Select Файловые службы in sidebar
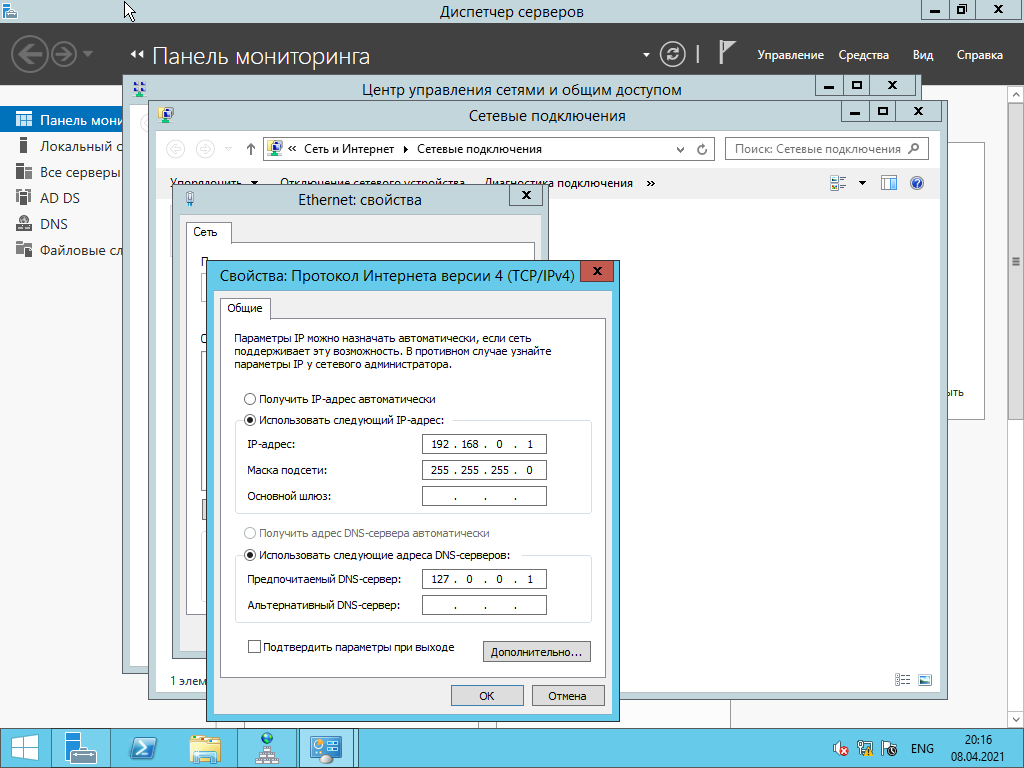The image size is (1024, 768). click(x=61, y=250)
